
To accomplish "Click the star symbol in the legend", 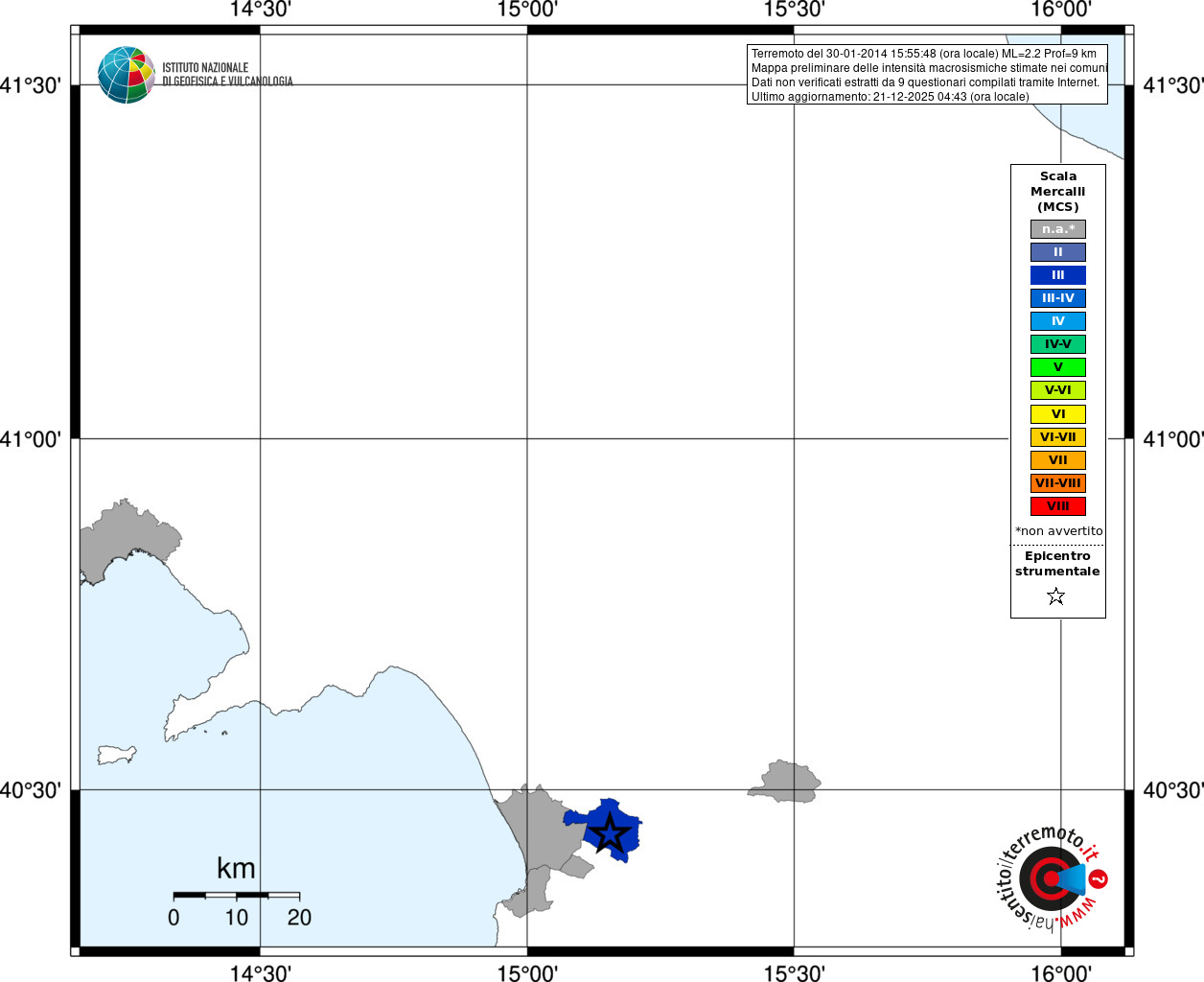I will click(x=1056, y=596).
